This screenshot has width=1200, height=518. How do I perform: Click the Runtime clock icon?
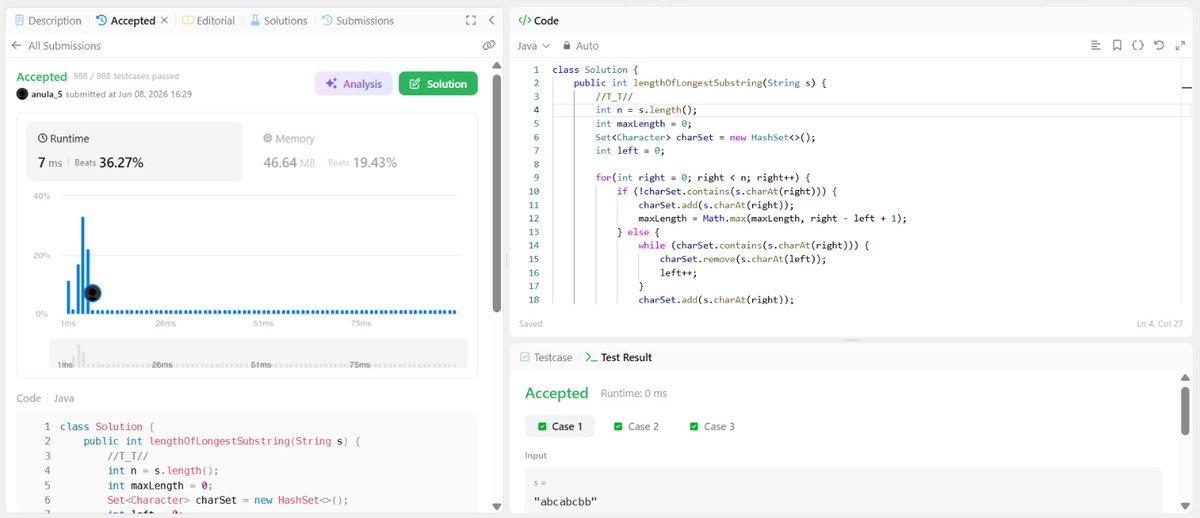click(42, 139)
